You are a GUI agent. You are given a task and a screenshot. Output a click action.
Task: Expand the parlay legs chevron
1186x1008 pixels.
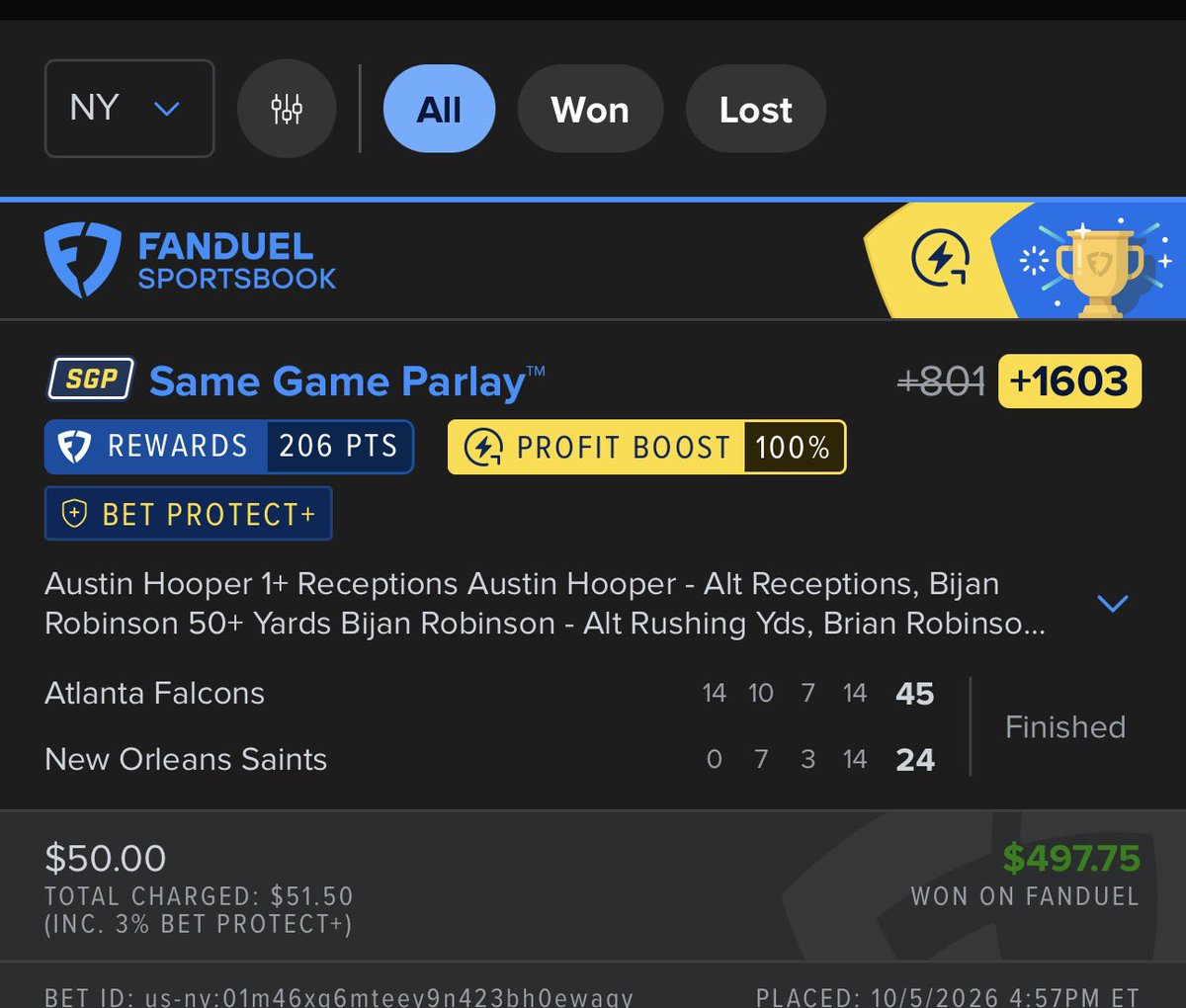click(x=1113, y=603)
